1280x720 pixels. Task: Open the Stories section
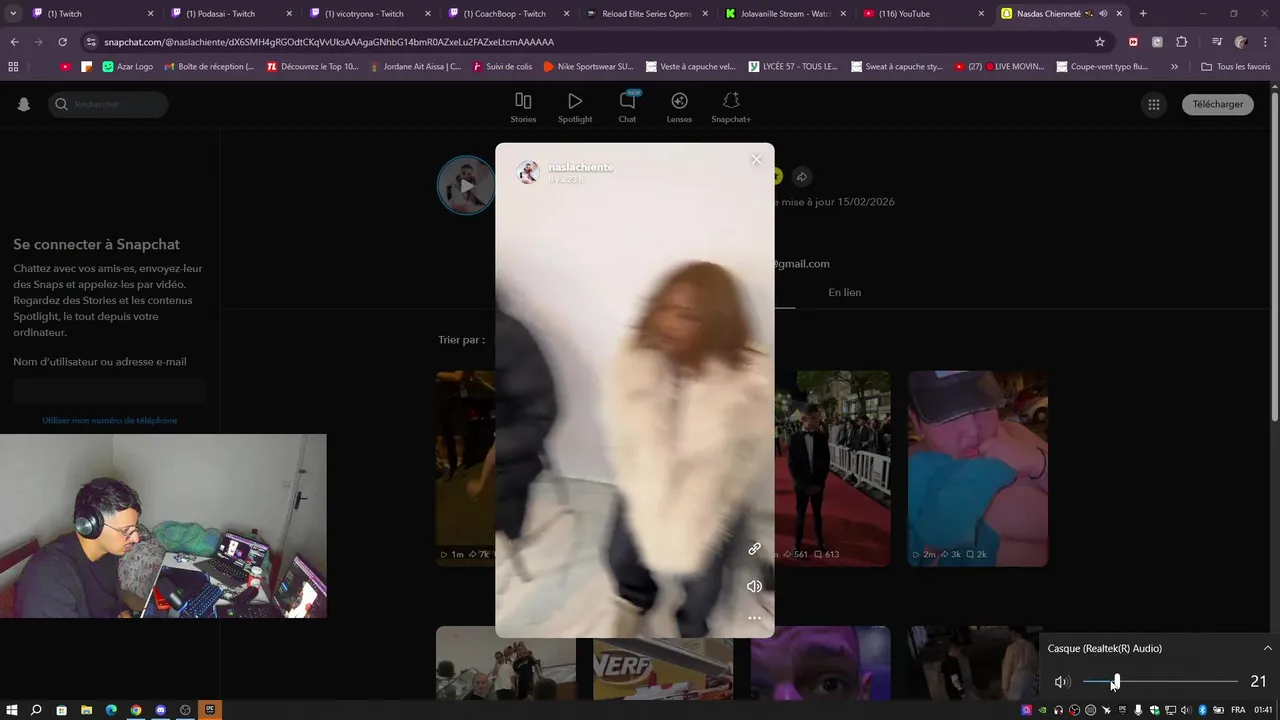(x=523, y=108)
